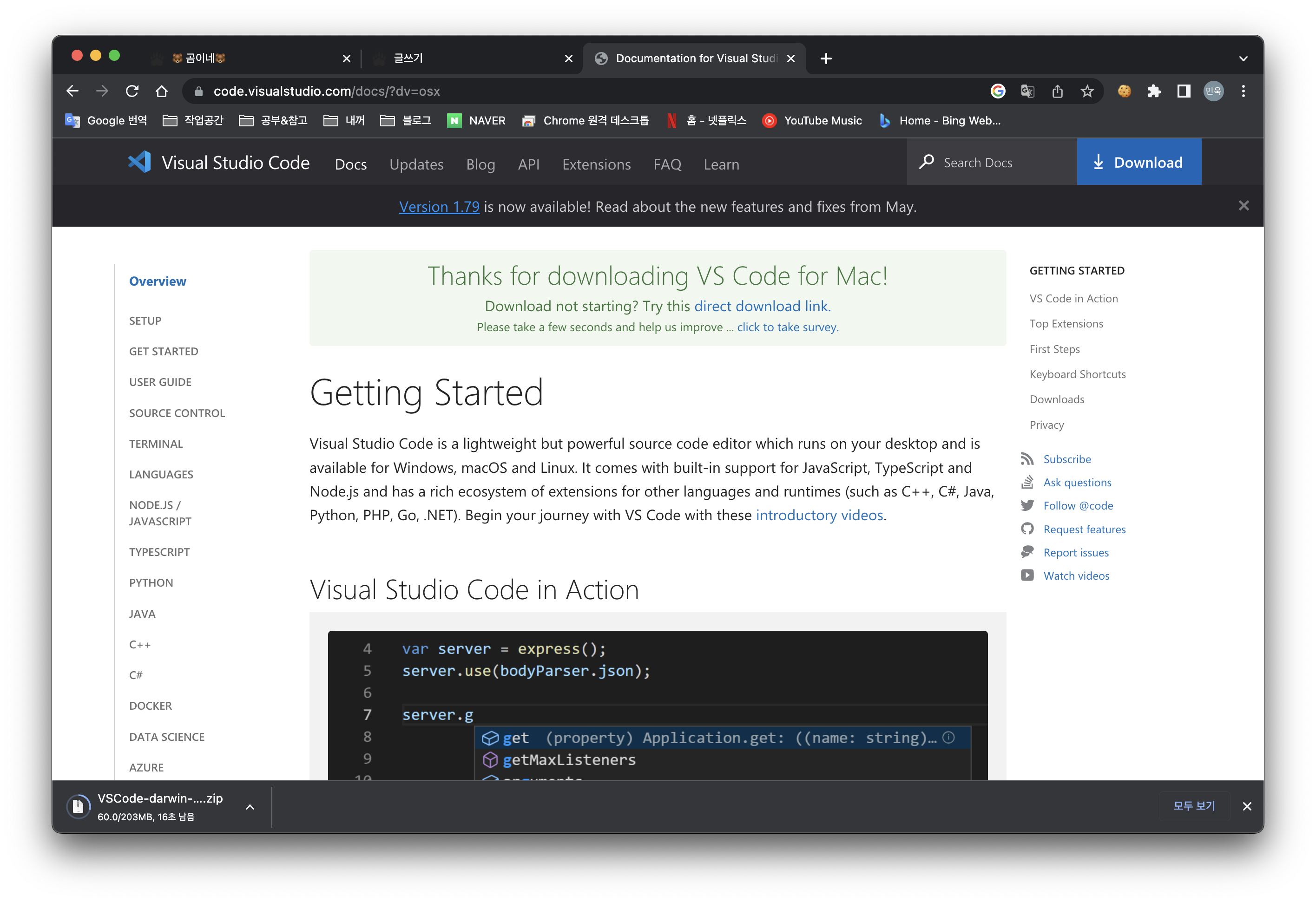The height and width of the screenshot is (902, 1316).
Task: Click the blue Download button
Action: tap(1139, 163)
